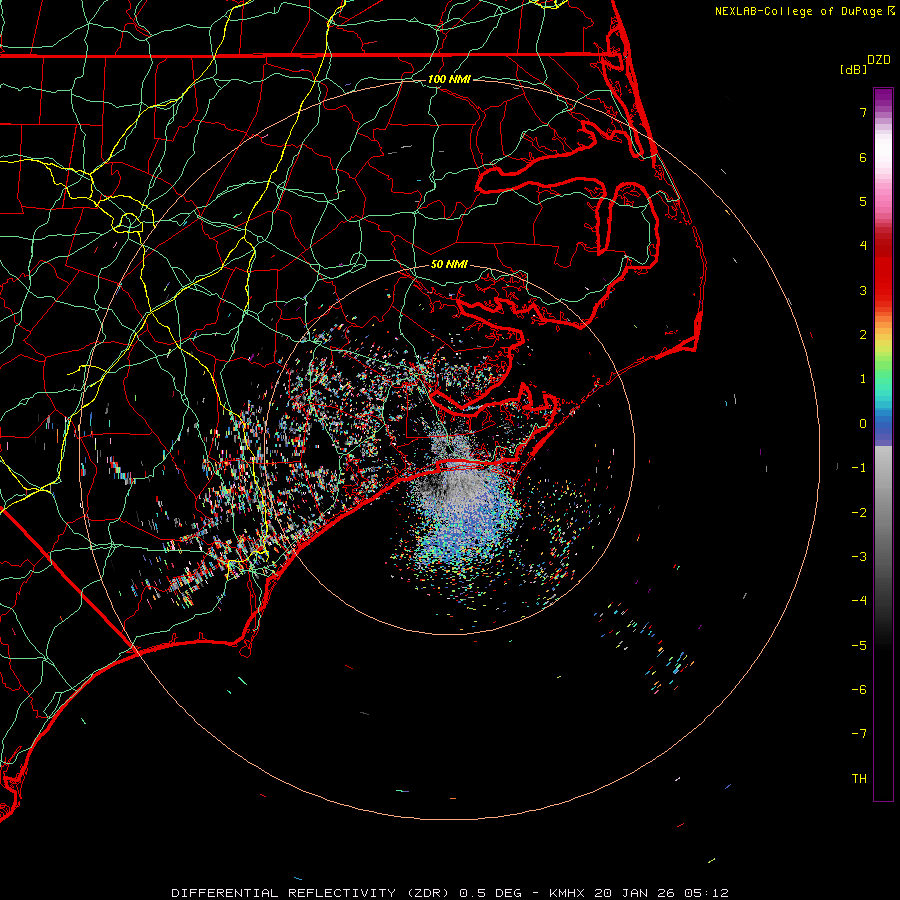Click the TH threshold legend label

click(x=859, y=779)
